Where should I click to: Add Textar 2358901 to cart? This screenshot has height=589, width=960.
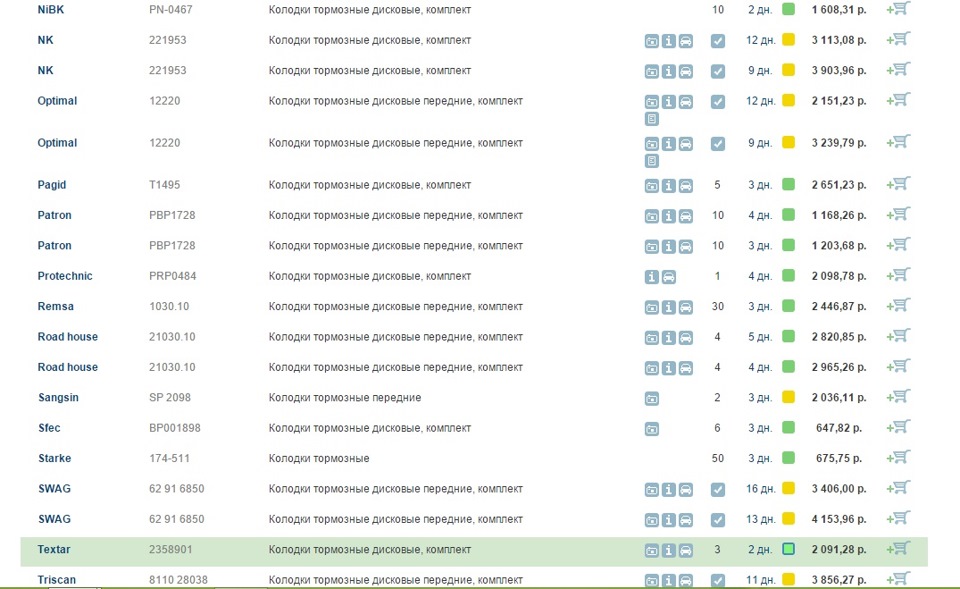(x=898, y=549)
